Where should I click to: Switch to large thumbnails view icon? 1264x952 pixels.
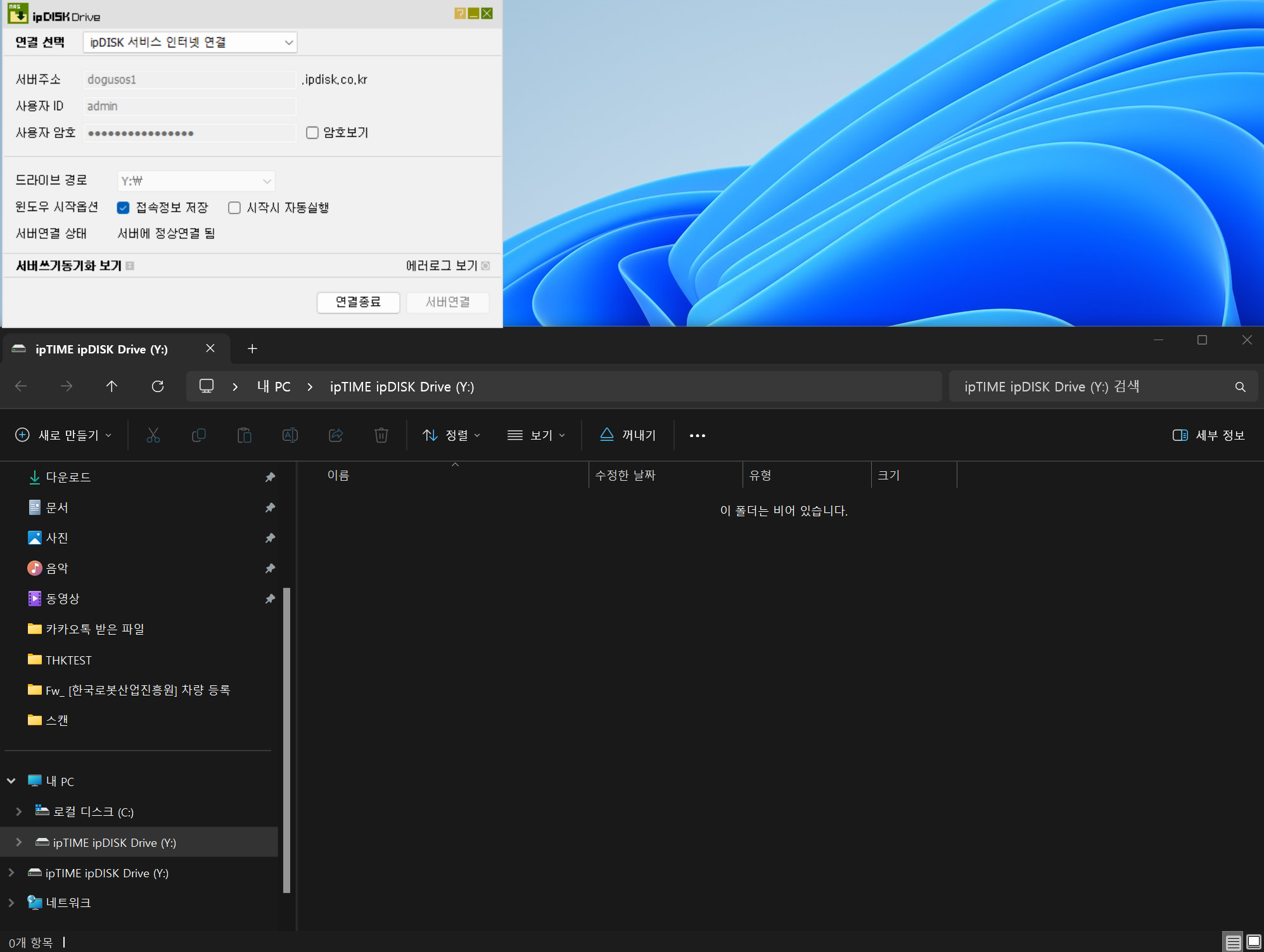[1253, 942]
